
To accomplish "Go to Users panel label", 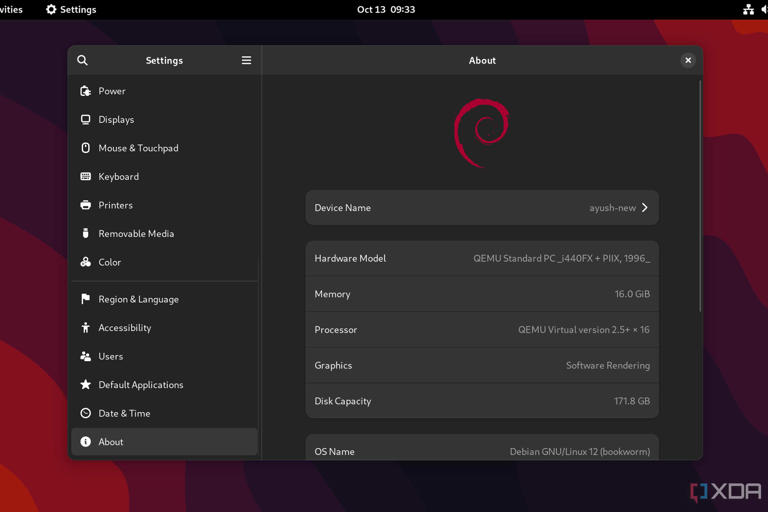I will pyautogui.click(x=111, y=356).
